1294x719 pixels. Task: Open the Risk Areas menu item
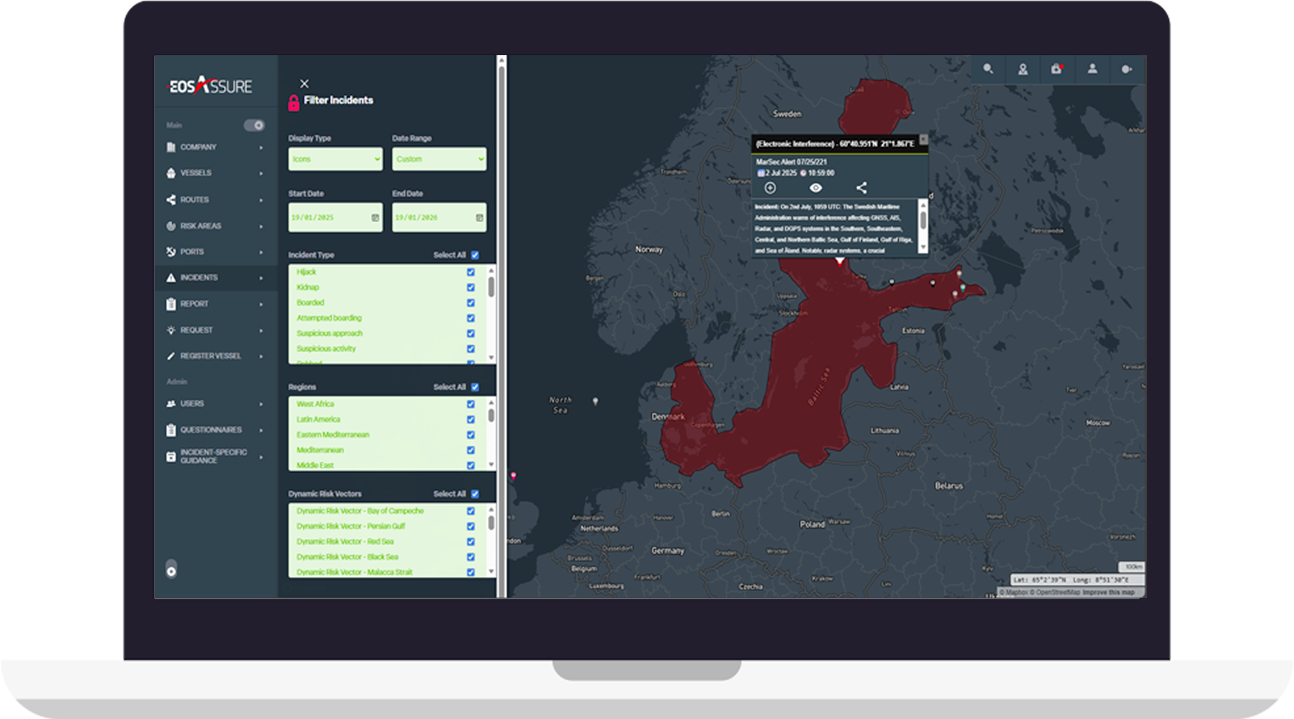pyautogui.click(x=201, y=226)
